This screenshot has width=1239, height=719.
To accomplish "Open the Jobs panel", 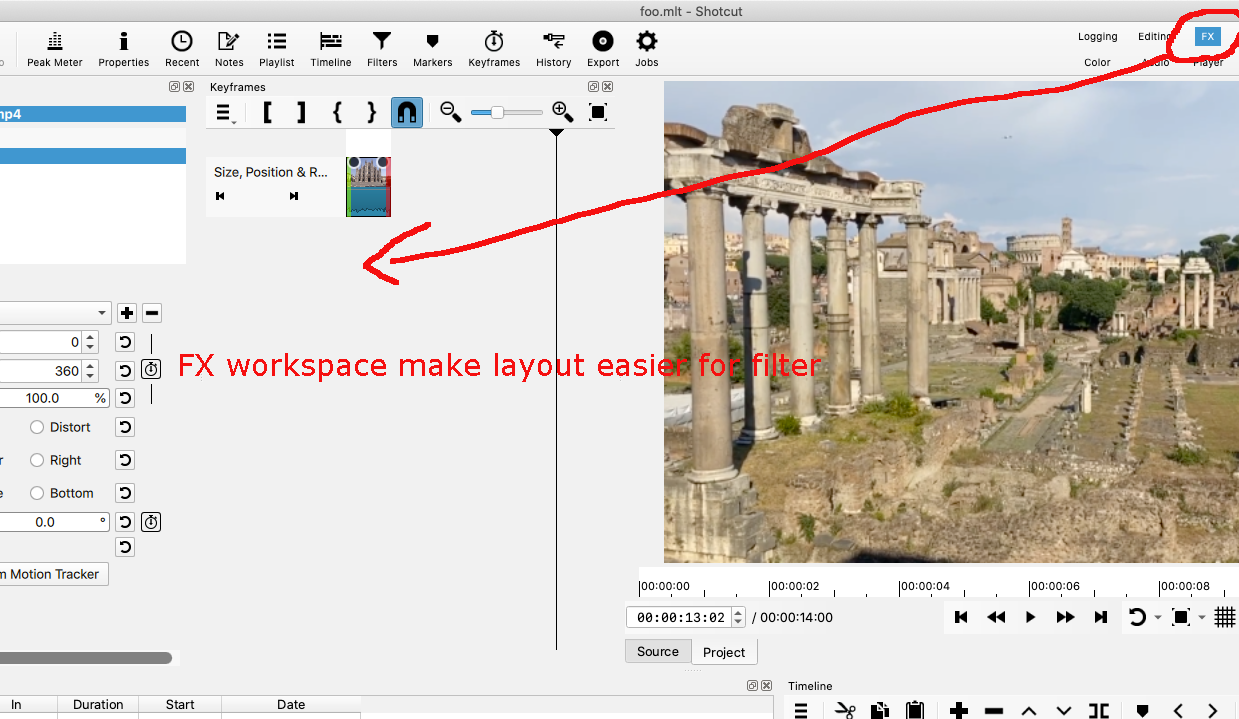I will (647, 49).
